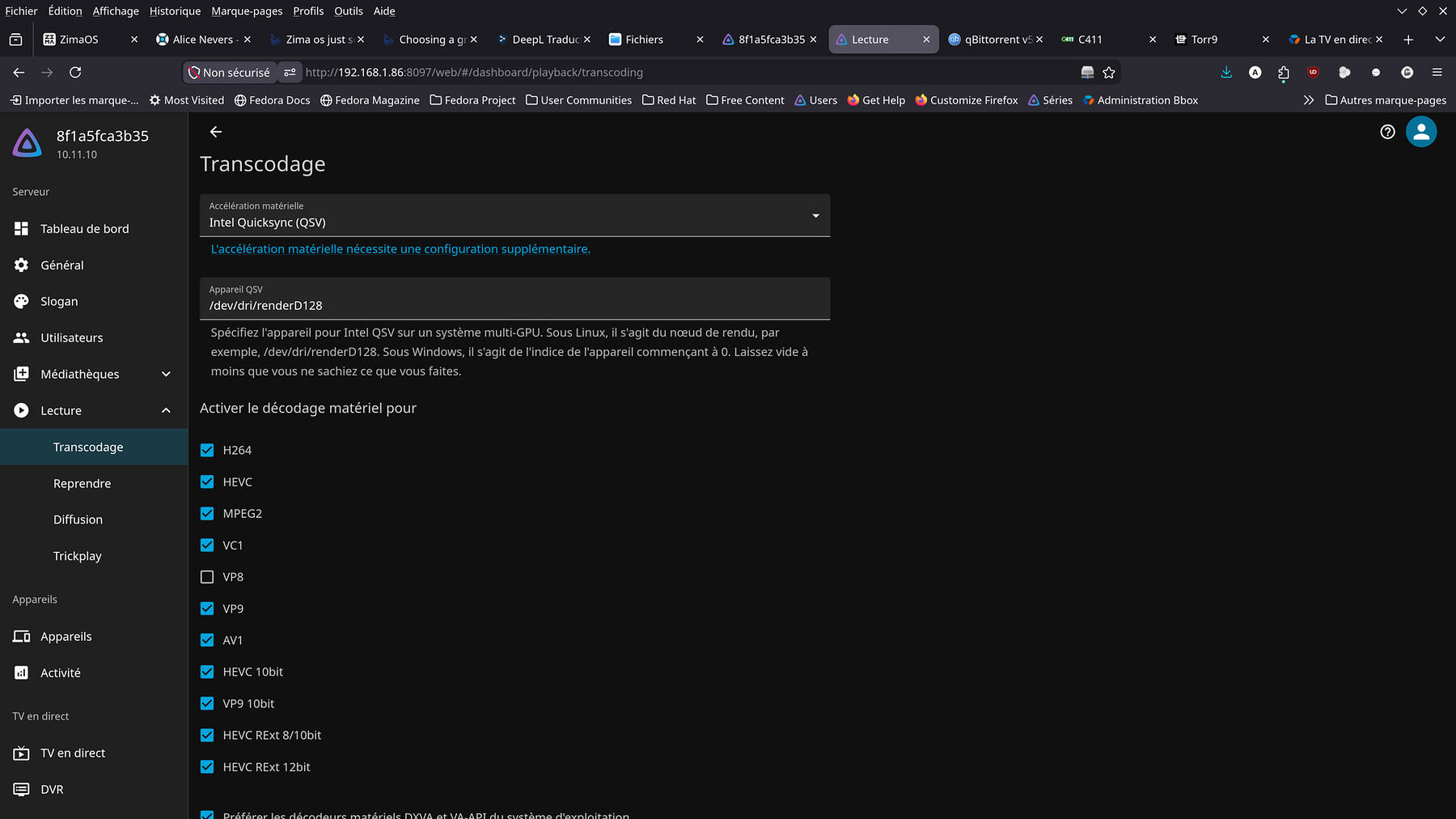Toggle the VP9 checkbox
Viewport: 1456px width, 819px height.
(207, 609)
